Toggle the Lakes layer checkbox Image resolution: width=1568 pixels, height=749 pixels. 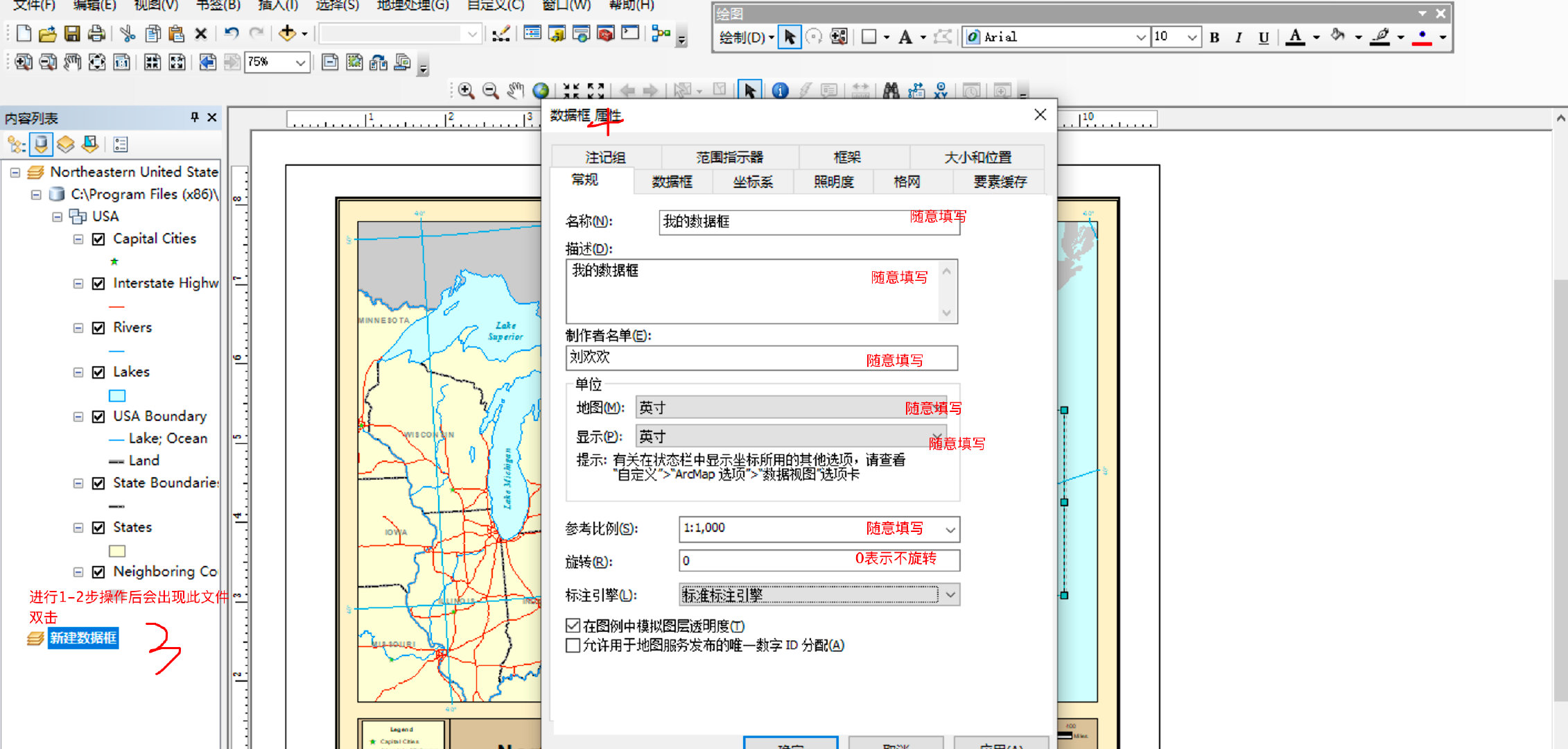98,372
